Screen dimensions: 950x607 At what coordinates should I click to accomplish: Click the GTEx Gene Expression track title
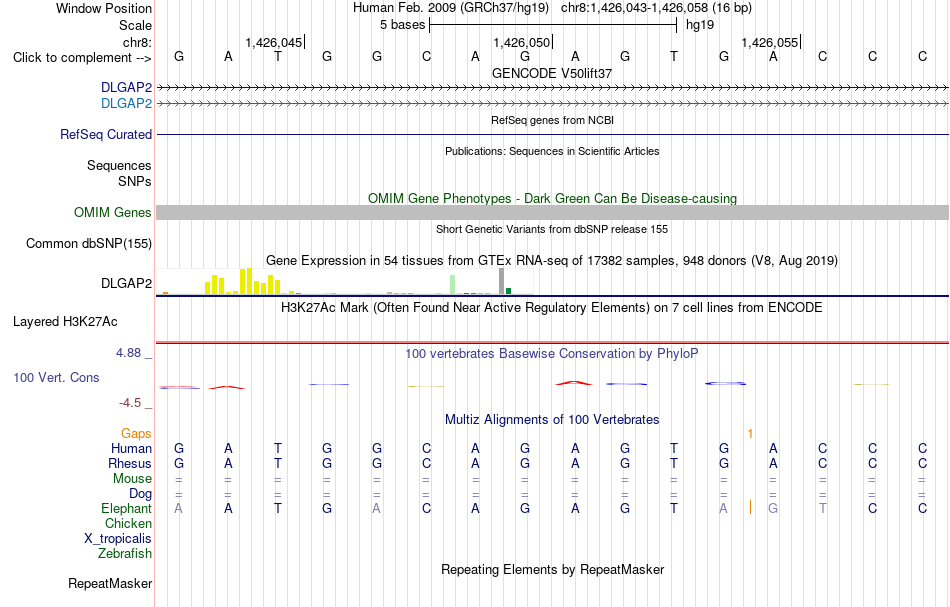[x=552, y=260]
